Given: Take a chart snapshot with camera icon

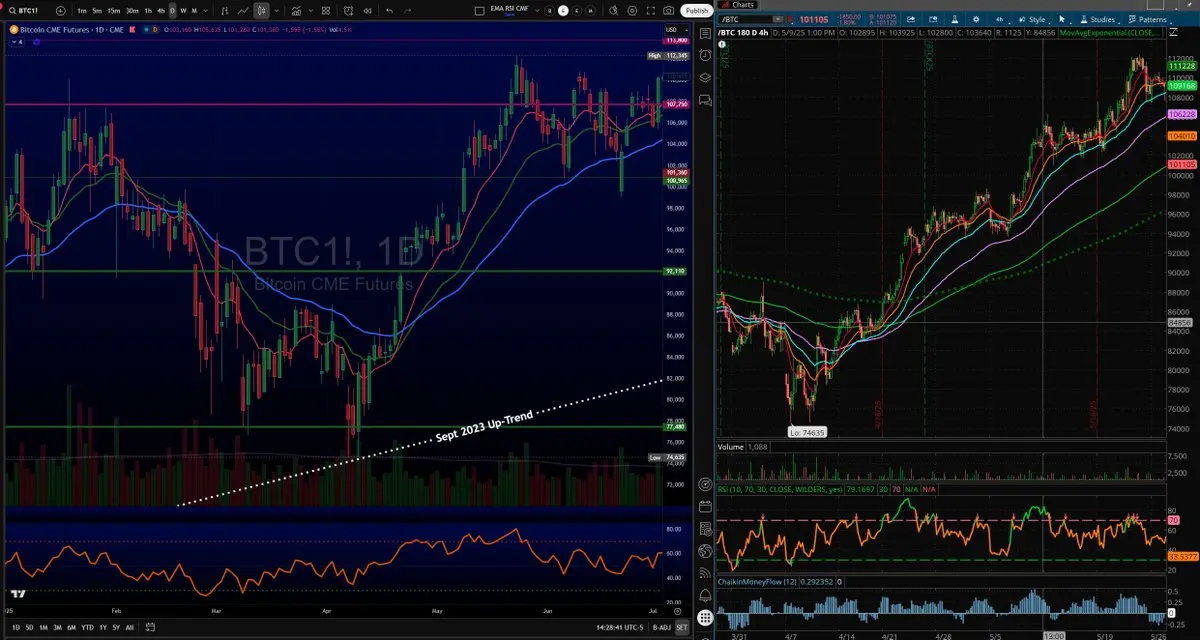Looking at the screenshot, I should (x=668, y=10).
